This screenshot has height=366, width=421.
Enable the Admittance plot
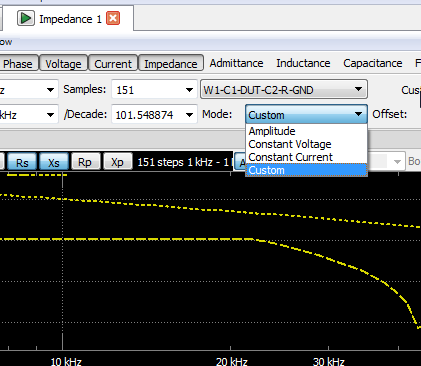236,63
